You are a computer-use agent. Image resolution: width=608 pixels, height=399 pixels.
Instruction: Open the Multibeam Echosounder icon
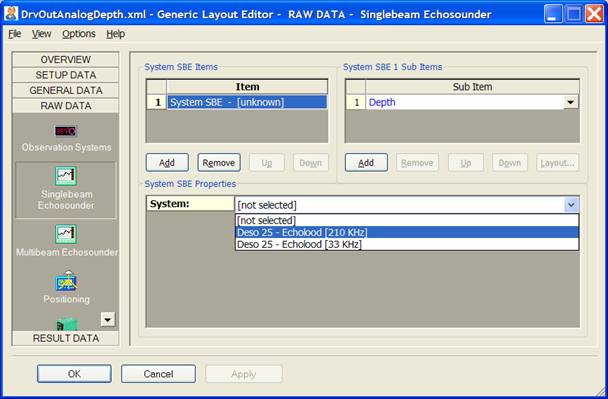(66, 234)
